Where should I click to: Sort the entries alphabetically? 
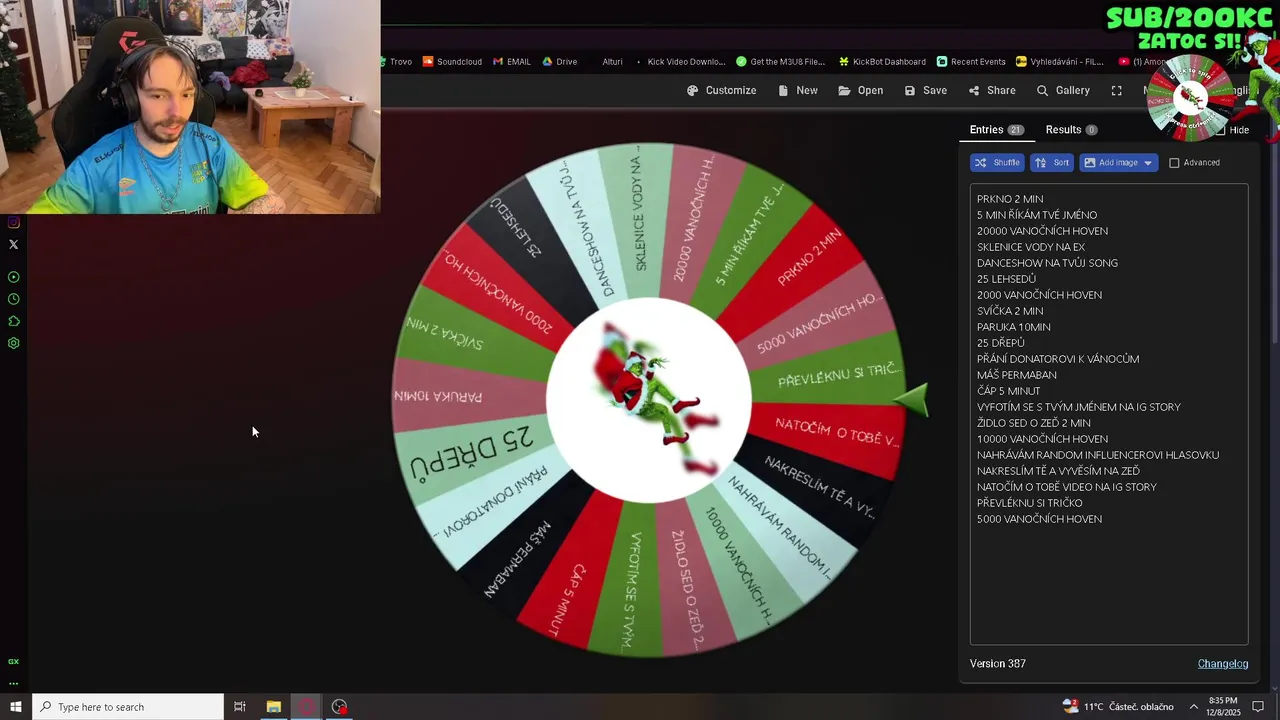point(1052,163)
